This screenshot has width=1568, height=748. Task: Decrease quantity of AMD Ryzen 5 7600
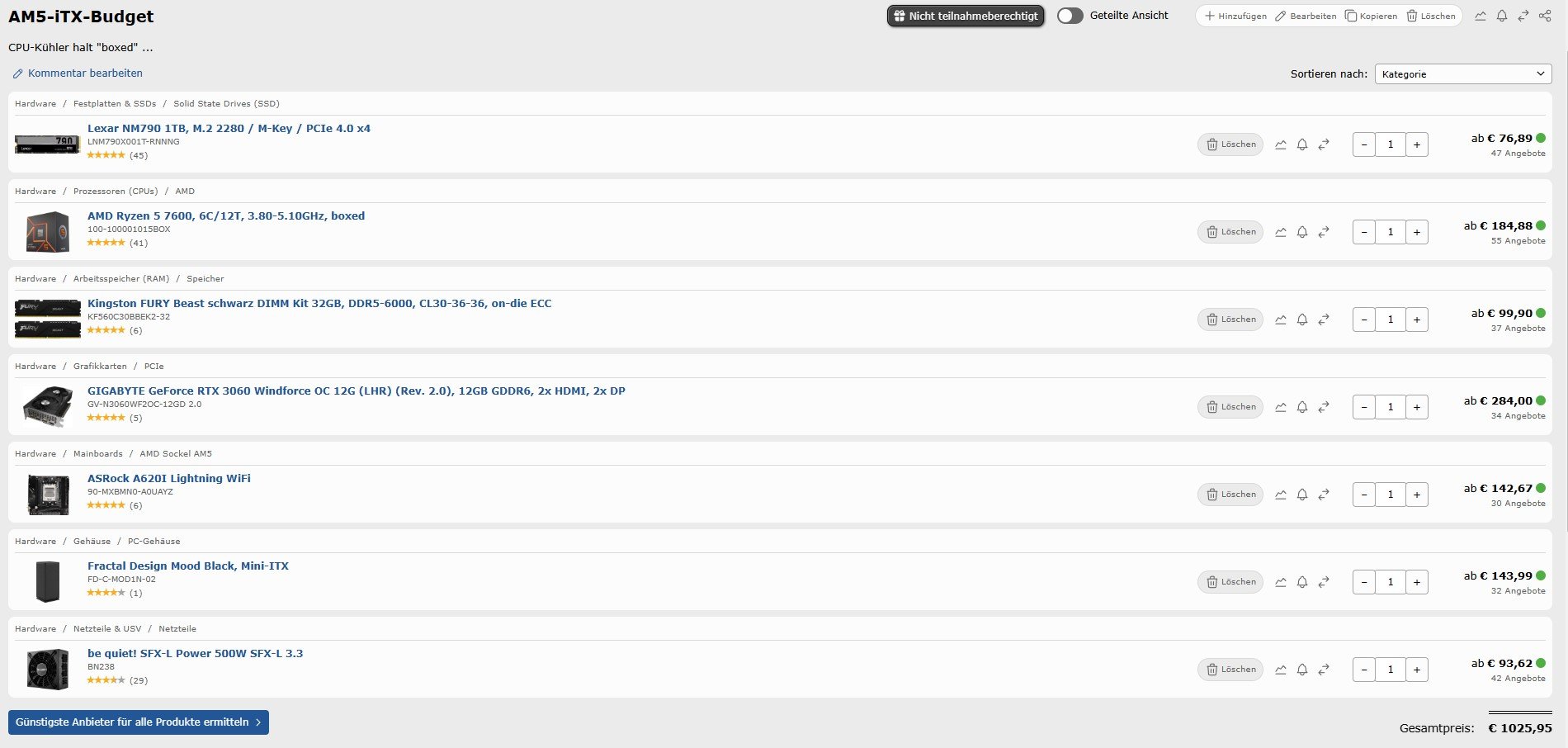[x=1364, y=232]
